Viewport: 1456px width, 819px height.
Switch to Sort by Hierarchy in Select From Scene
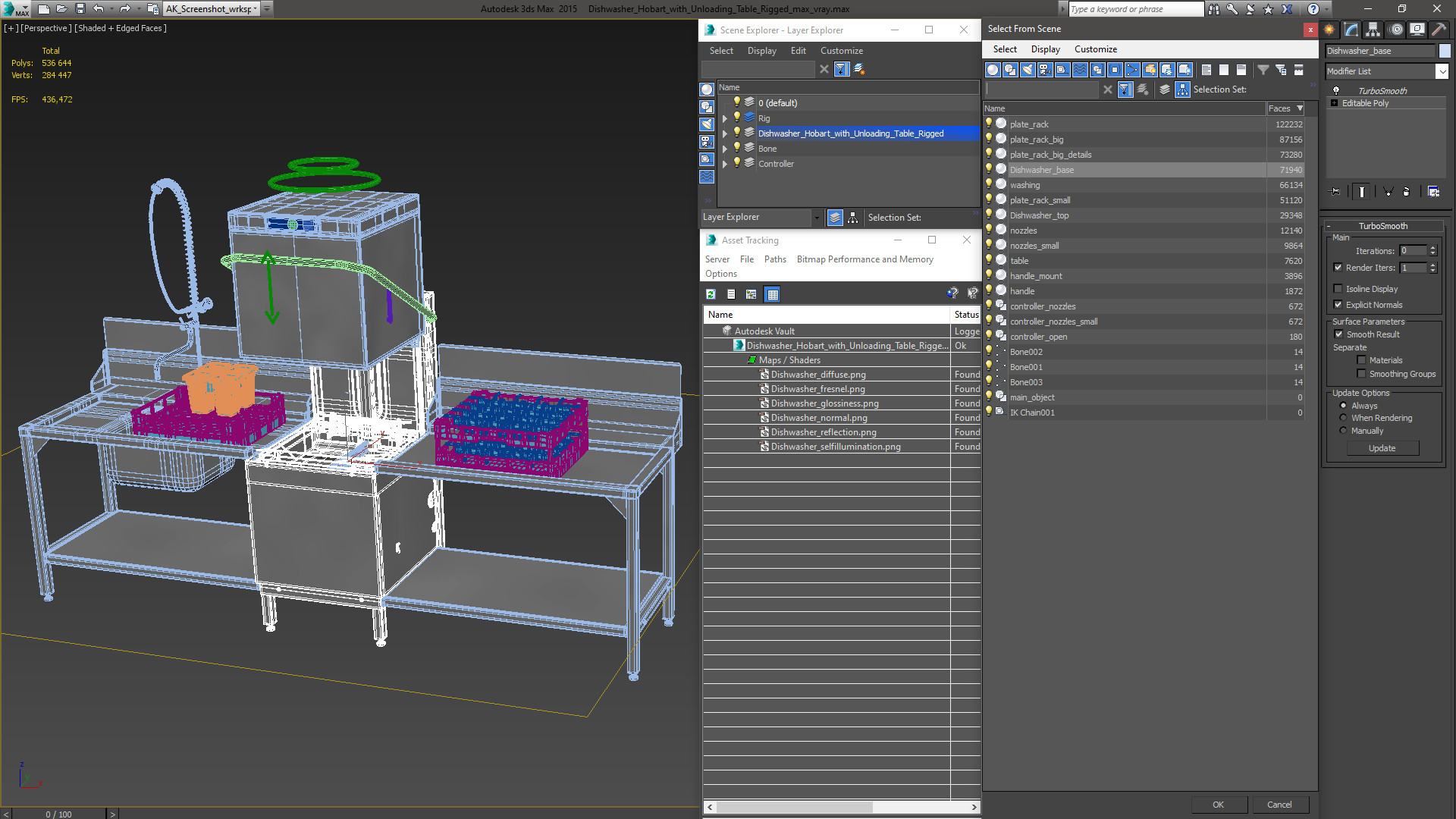(x=1183, y=89)
